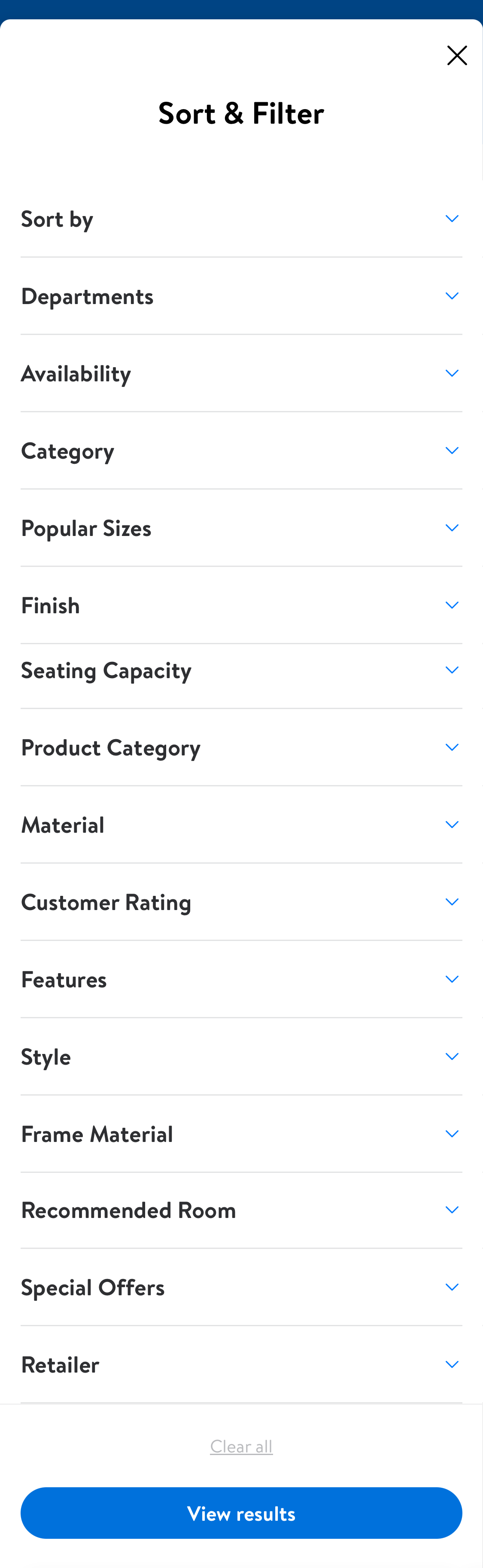Expand the Availability section
This screenshot has height=1568, width=483.
tap(241, 373)
